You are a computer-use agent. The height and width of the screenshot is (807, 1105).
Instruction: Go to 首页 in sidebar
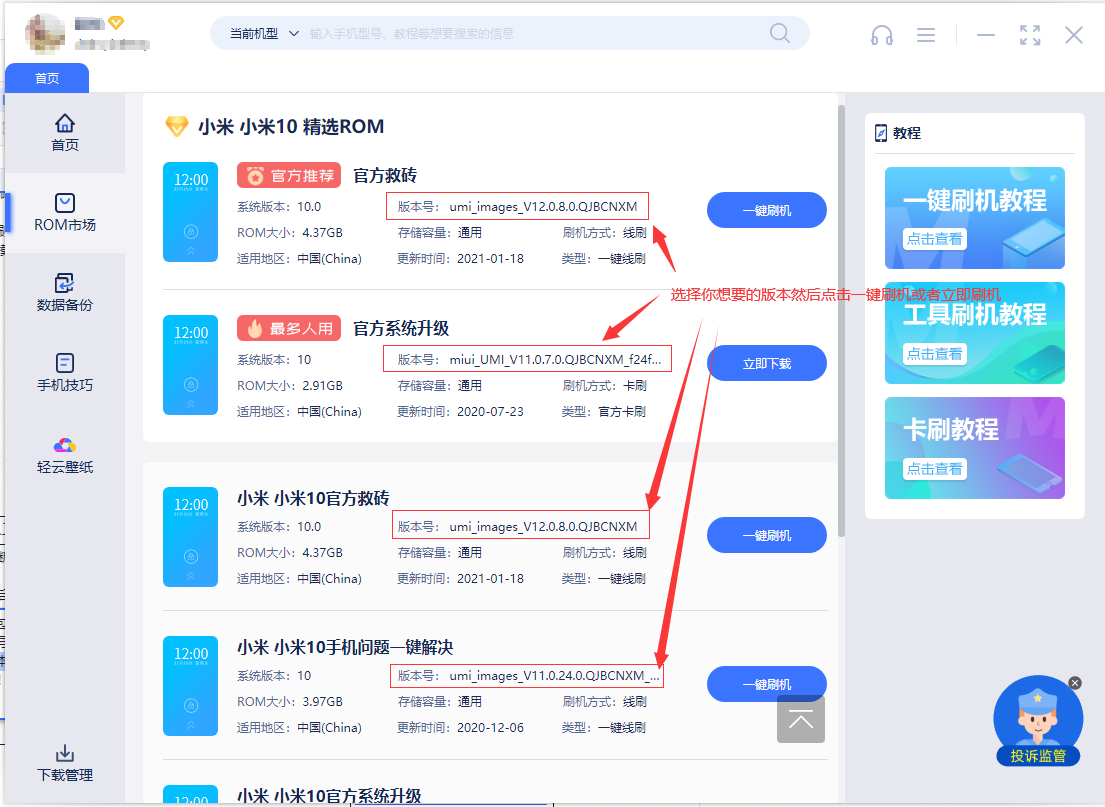[x=65, y=132]
